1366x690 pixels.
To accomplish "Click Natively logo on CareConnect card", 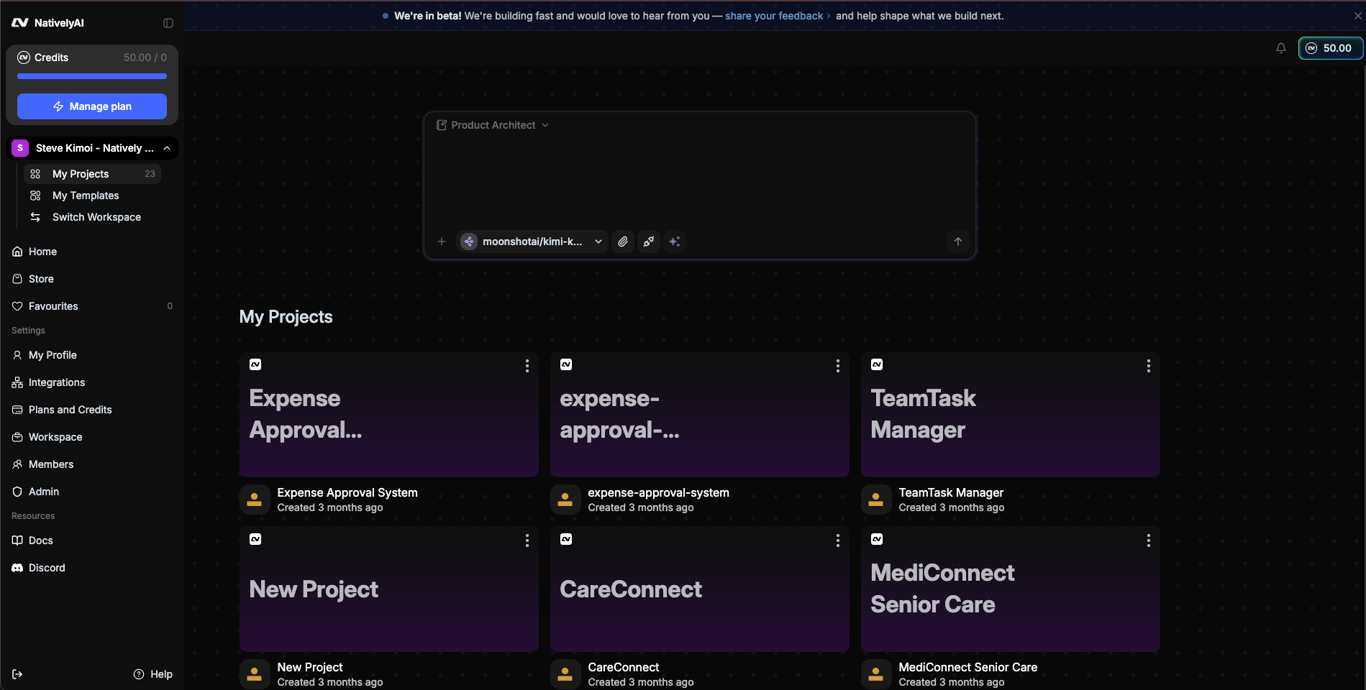I will (566, 539).
